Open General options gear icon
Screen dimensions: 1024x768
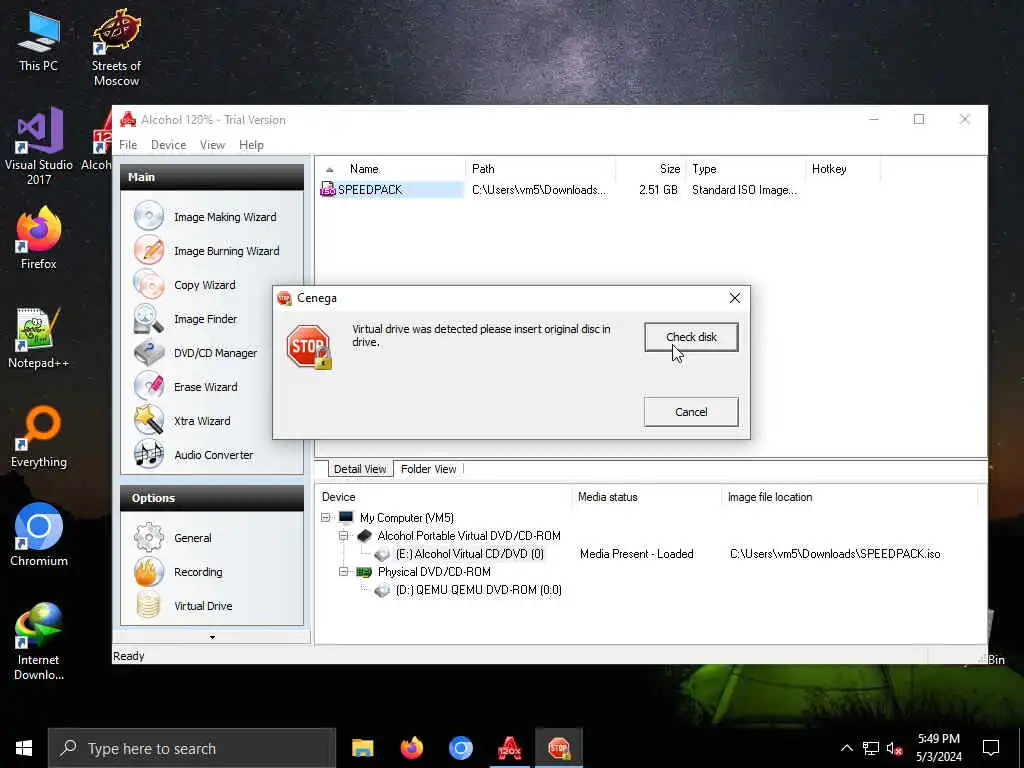point(149,537)
